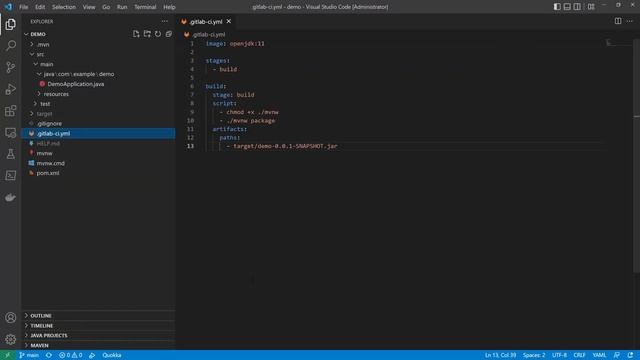Toggle secondary side bar layout icon
The height and width of the screenshot is (360, 640).
coord(577,7)
